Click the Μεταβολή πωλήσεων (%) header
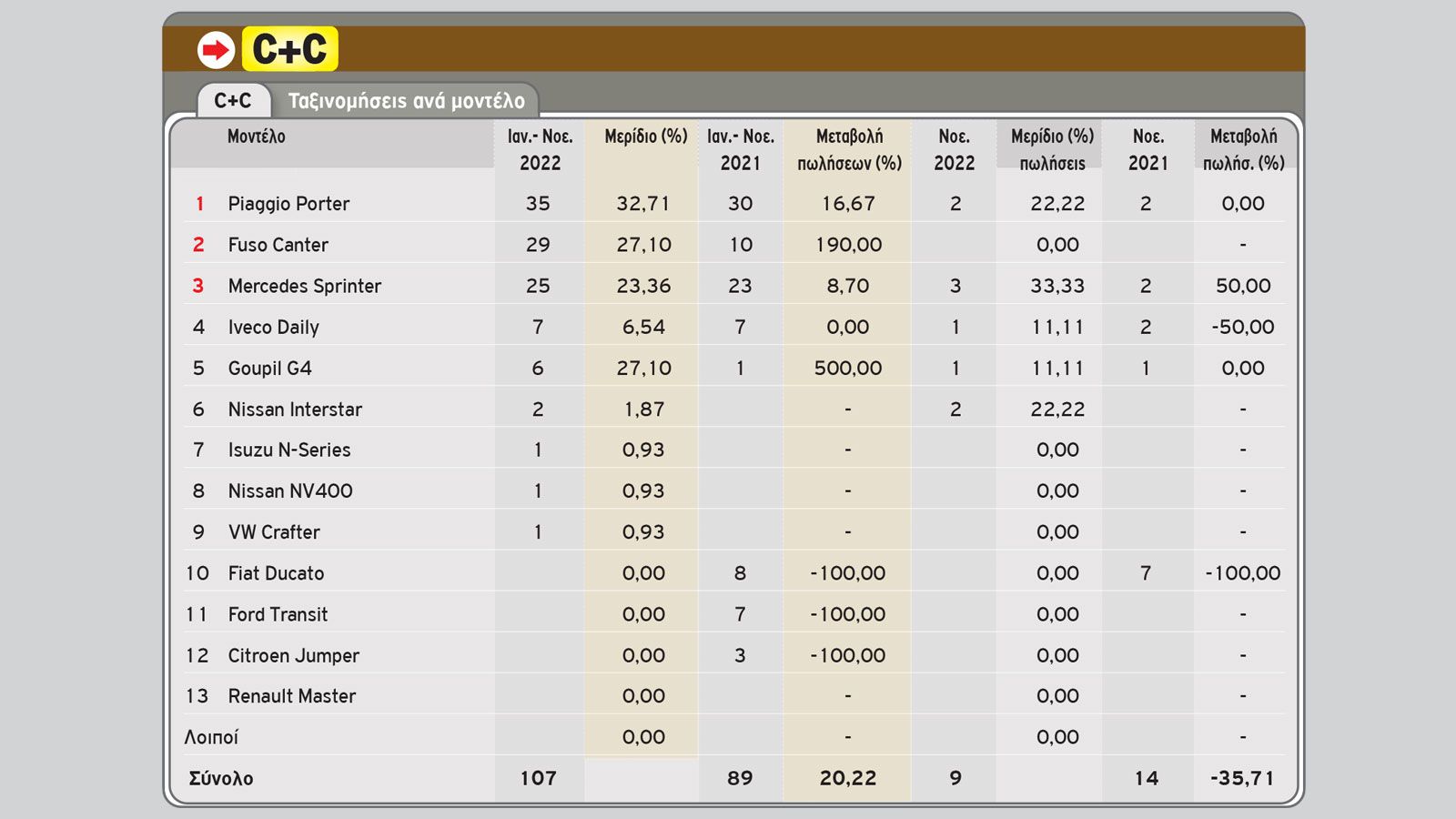This screenshot has height=819, width=1456. point(849,149)
